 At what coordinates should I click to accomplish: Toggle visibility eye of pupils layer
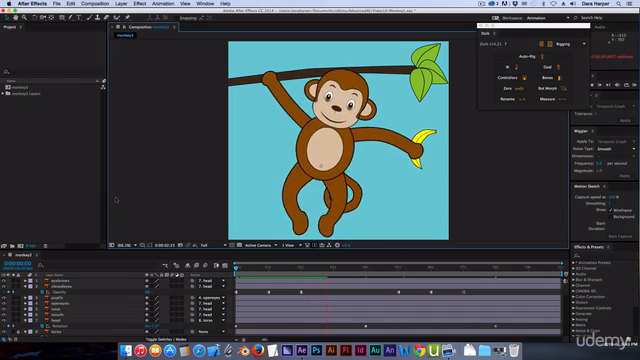click(4, 298)
